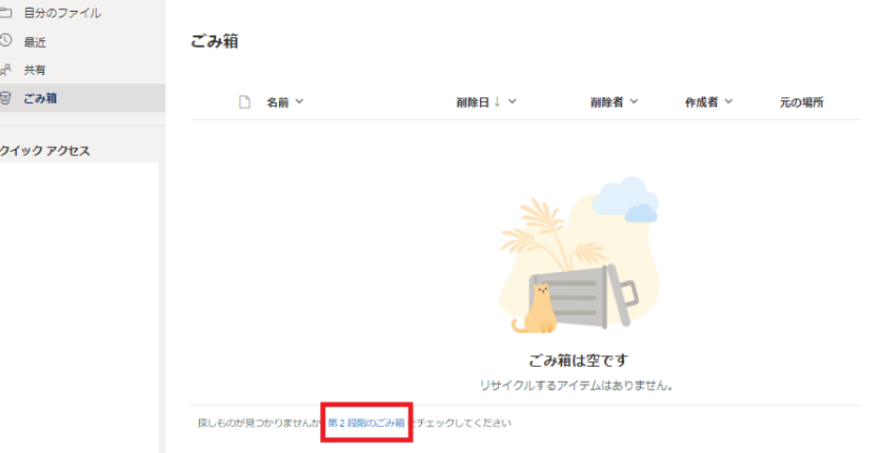This screenshot has height=453, width=871.
Task: Open the 第 2 段階のごみ箱 link
Action: [x=366, y=423]
